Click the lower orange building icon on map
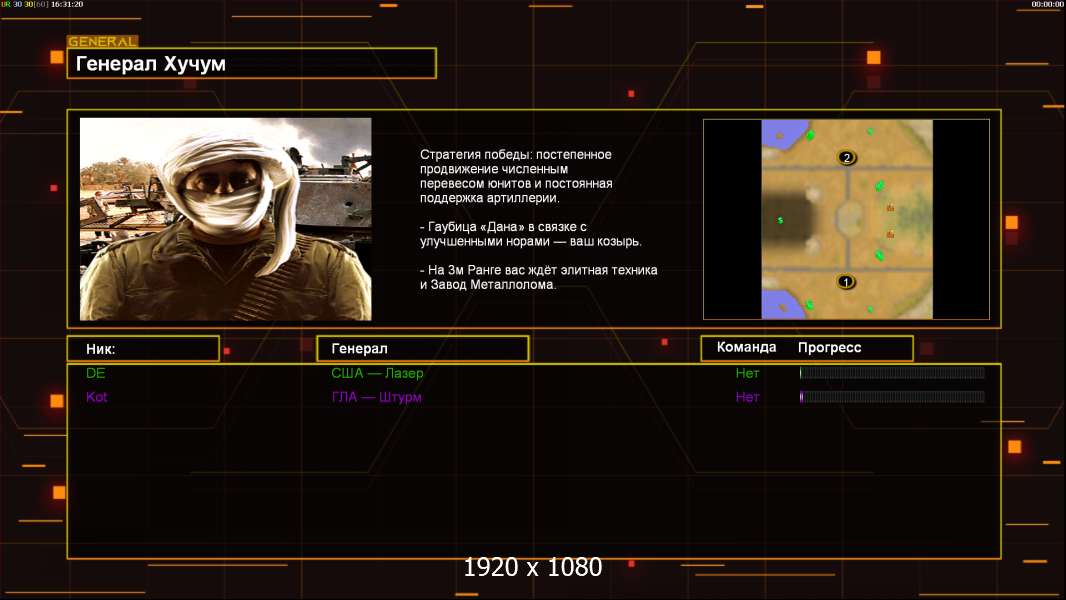 890,234
